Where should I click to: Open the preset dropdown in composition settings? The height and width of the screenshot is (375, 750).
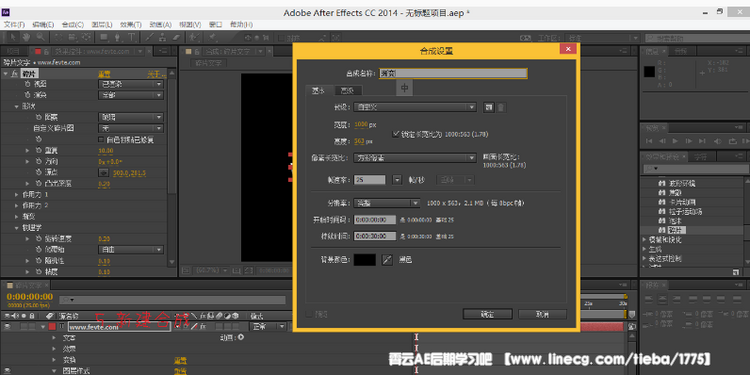coord(415,107)
